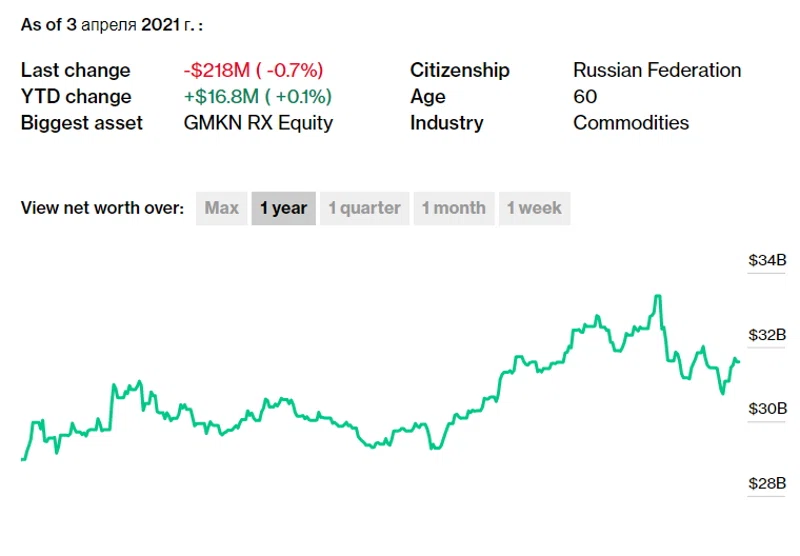Show net worth over 1 week
The height and width of the screenshot is (556, 800).
[534, 208]
